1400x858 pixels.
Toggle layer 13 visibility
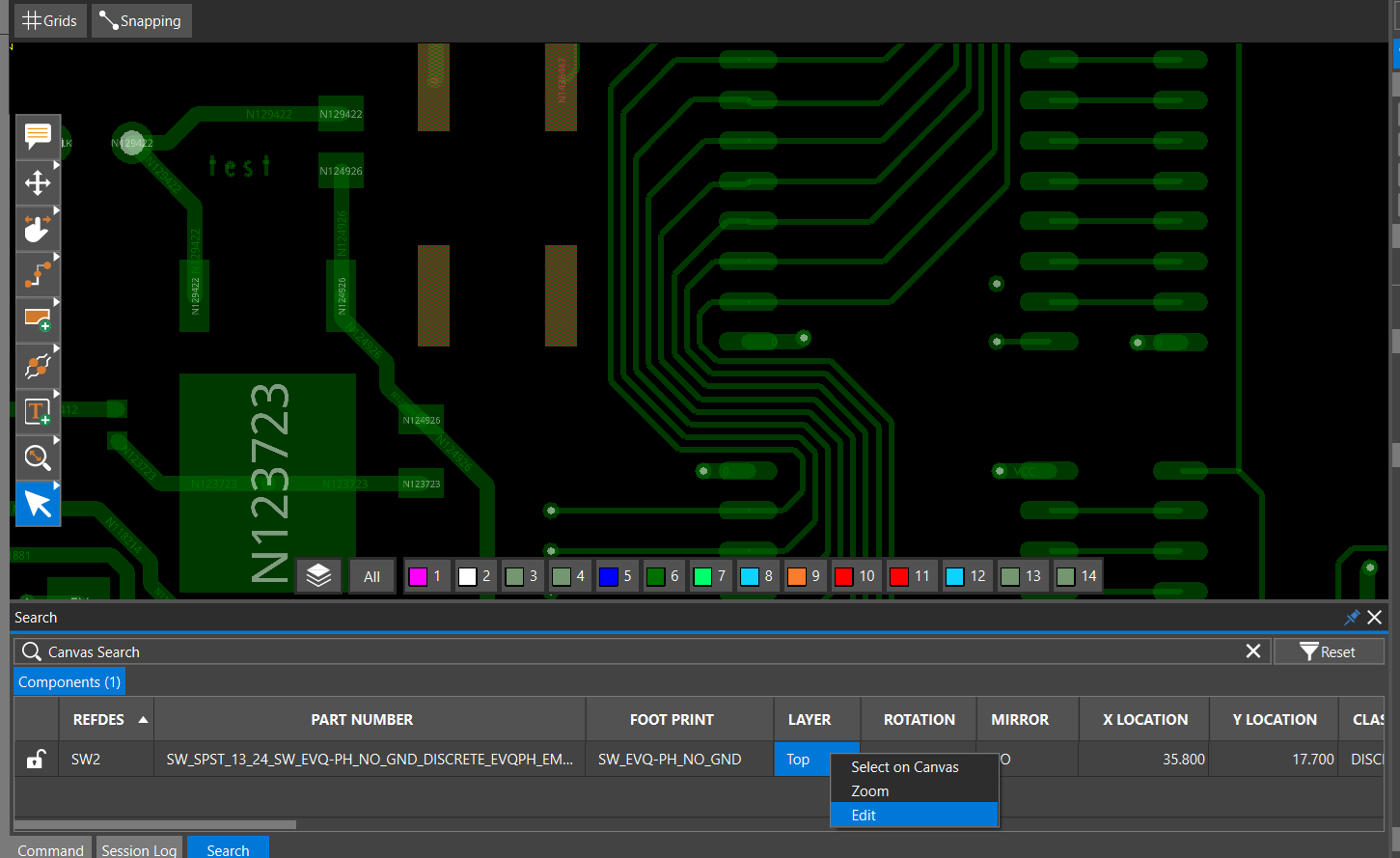[x=1022, y=576]
